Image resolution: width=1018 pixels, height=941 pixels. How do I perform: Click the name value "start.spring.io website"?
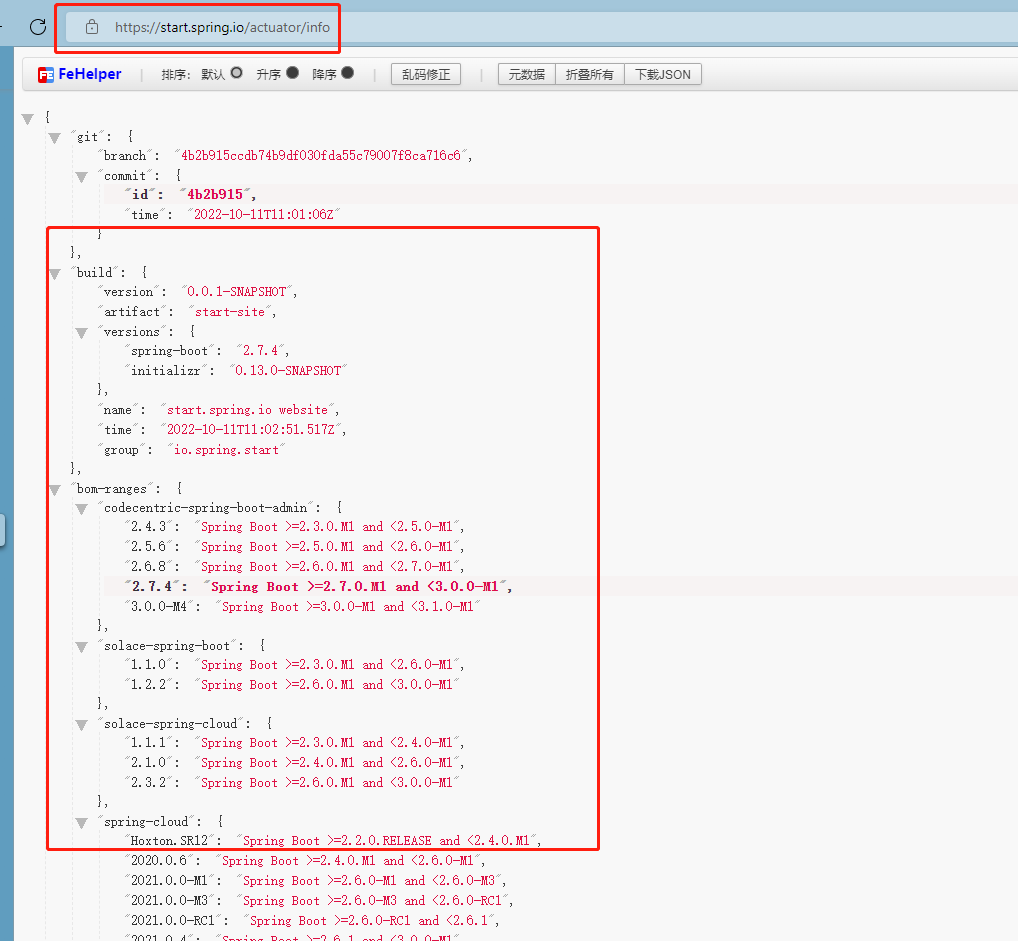(x=247, y=410)
